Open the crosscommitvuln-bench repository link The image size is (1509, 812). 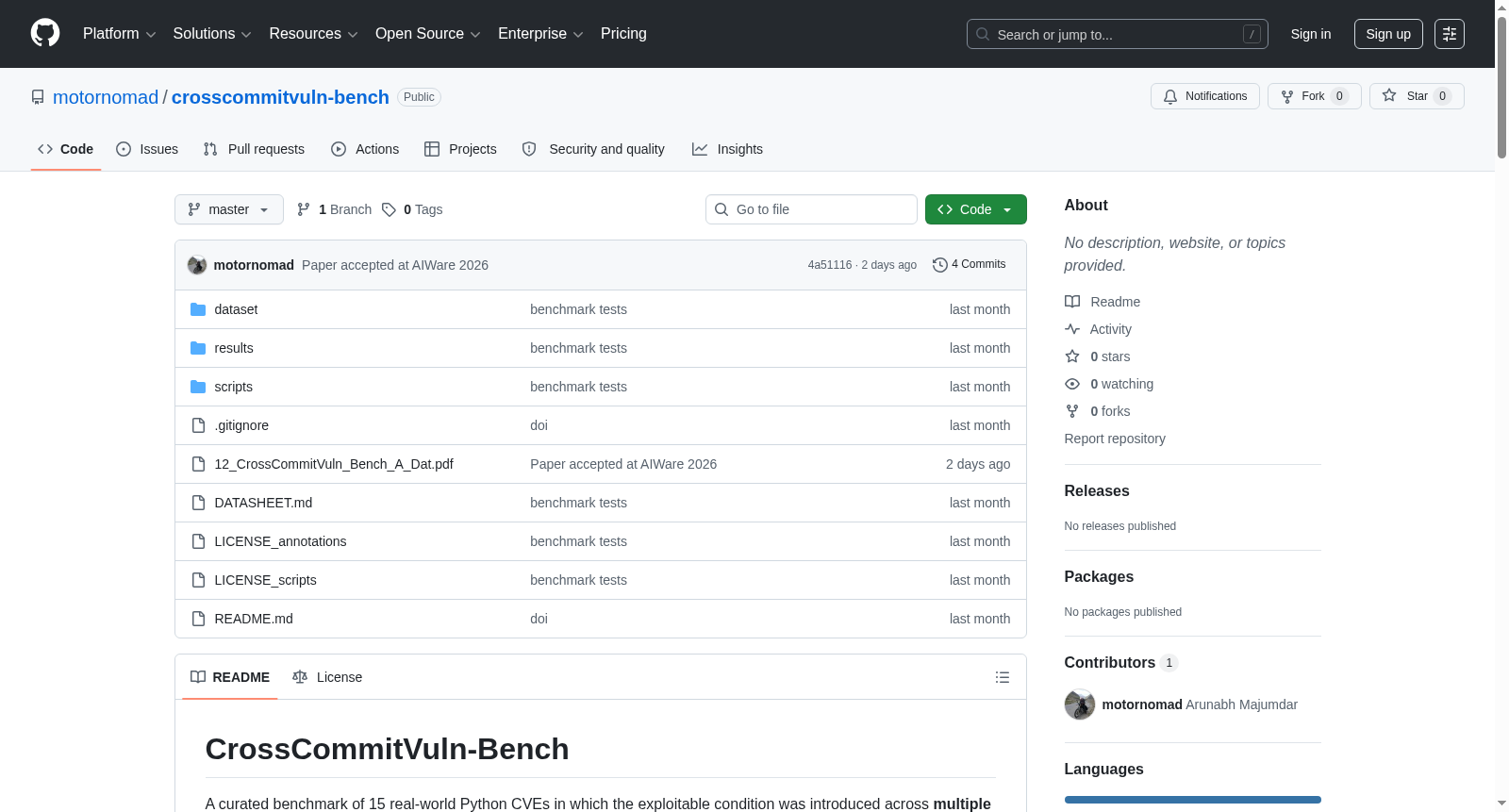[x=280, y=97]
